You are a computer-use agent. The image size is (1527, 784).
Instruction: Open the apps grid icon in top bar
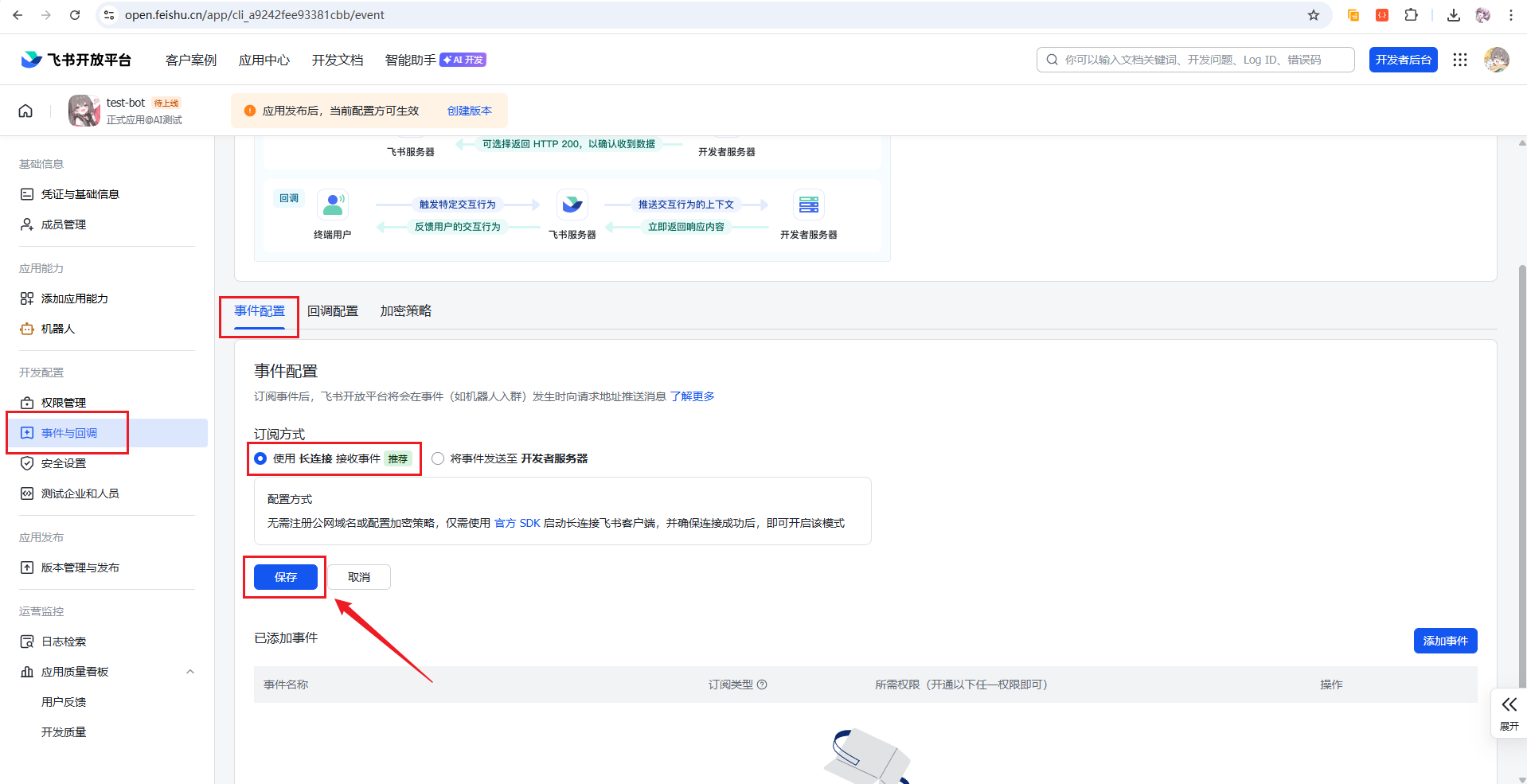pyautogui.click(x=1459, y=60)
